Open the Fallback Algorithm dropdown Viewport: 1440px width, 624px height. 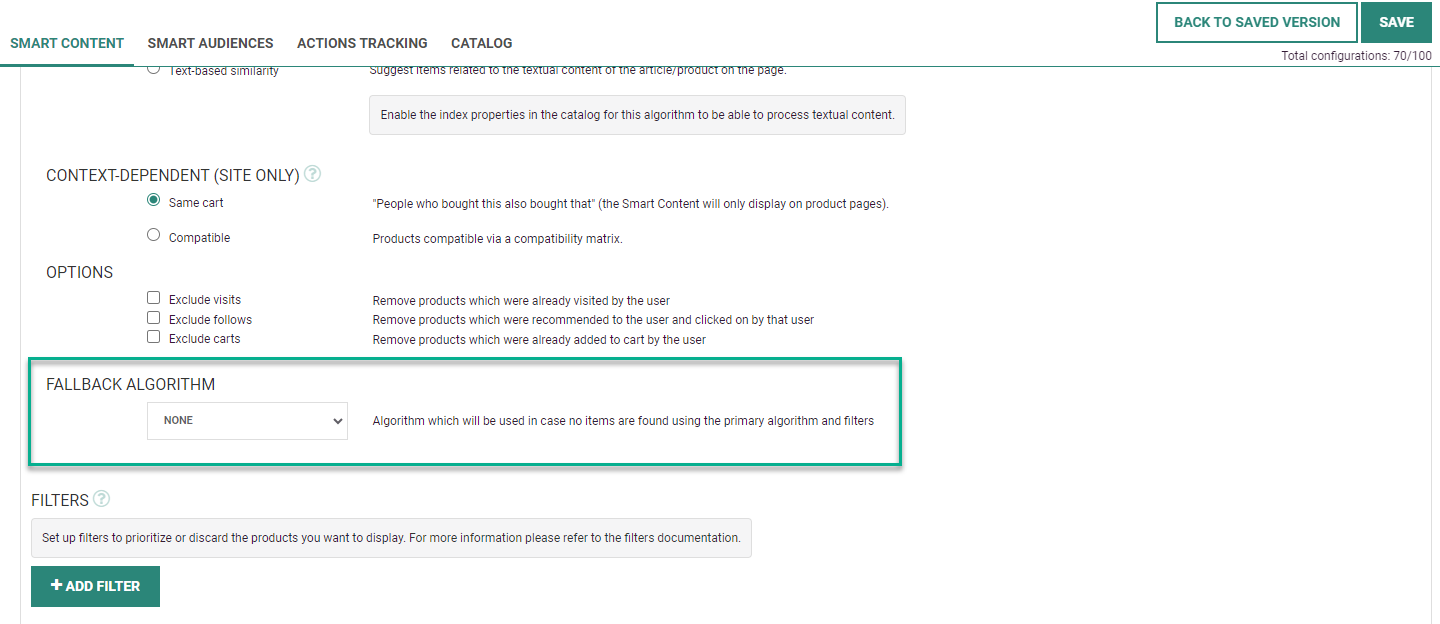(247, 421)
